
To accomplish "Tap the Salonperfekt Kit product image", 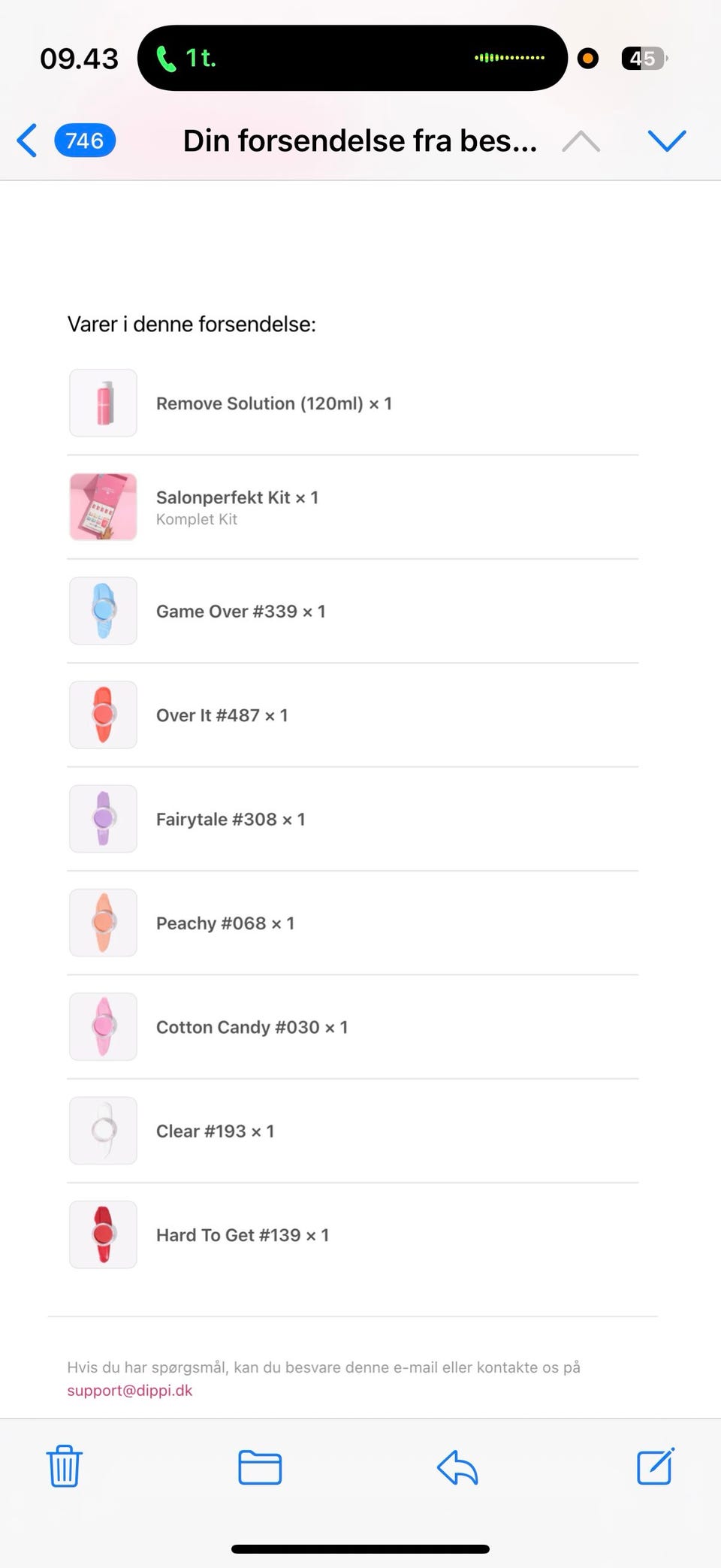I will coord(104,507).
